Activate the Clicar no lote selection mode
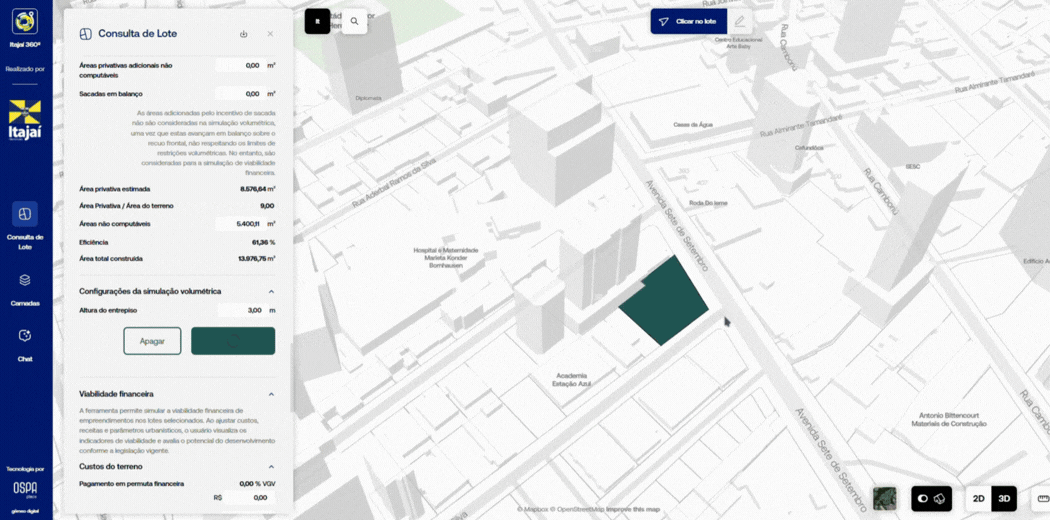Image resolution: width=1050 pixels, height=520 pixels. pyautogui.click(x=688, y=21)
